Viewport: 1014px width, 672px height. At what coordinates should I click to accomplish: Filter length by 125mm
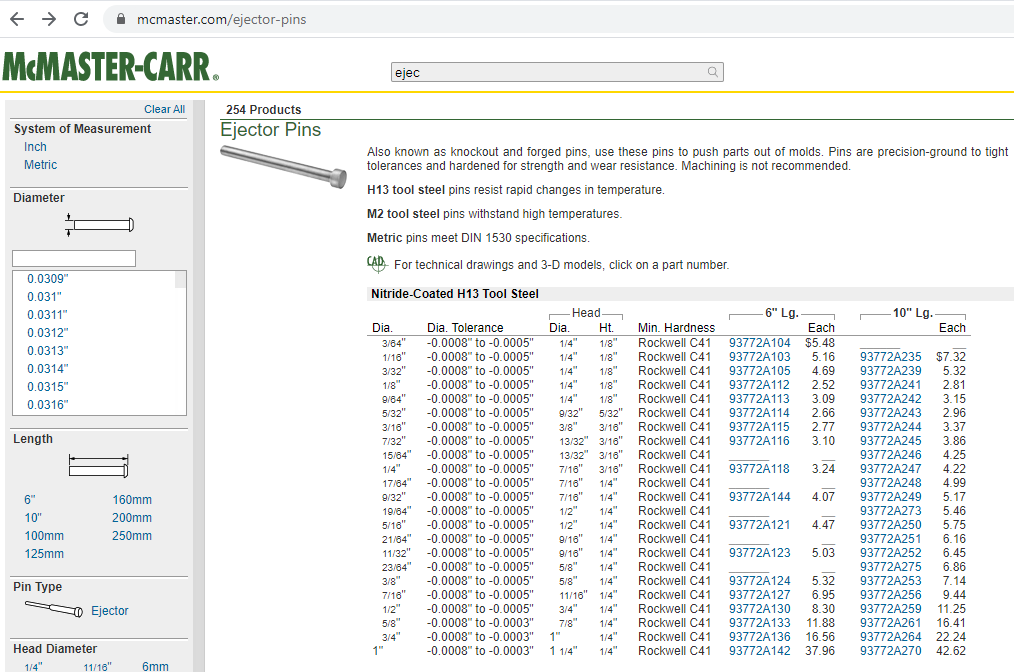click(x=44, y=554)
